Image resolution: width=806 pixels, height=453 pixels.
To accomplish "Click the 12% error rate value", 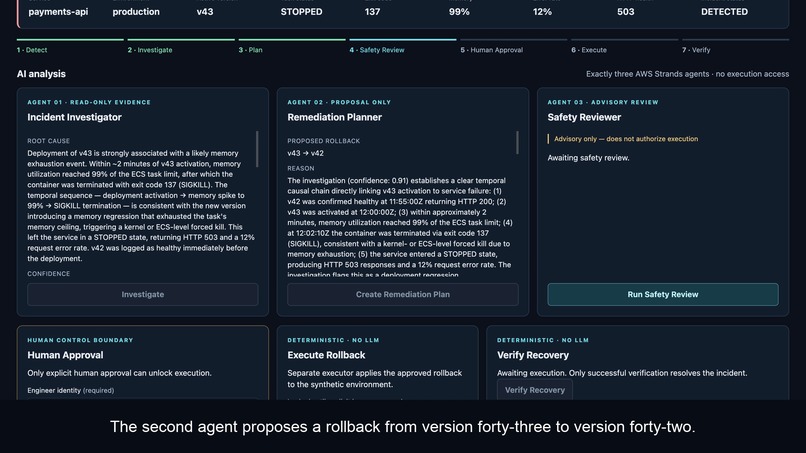I will (x=542, y=12).
